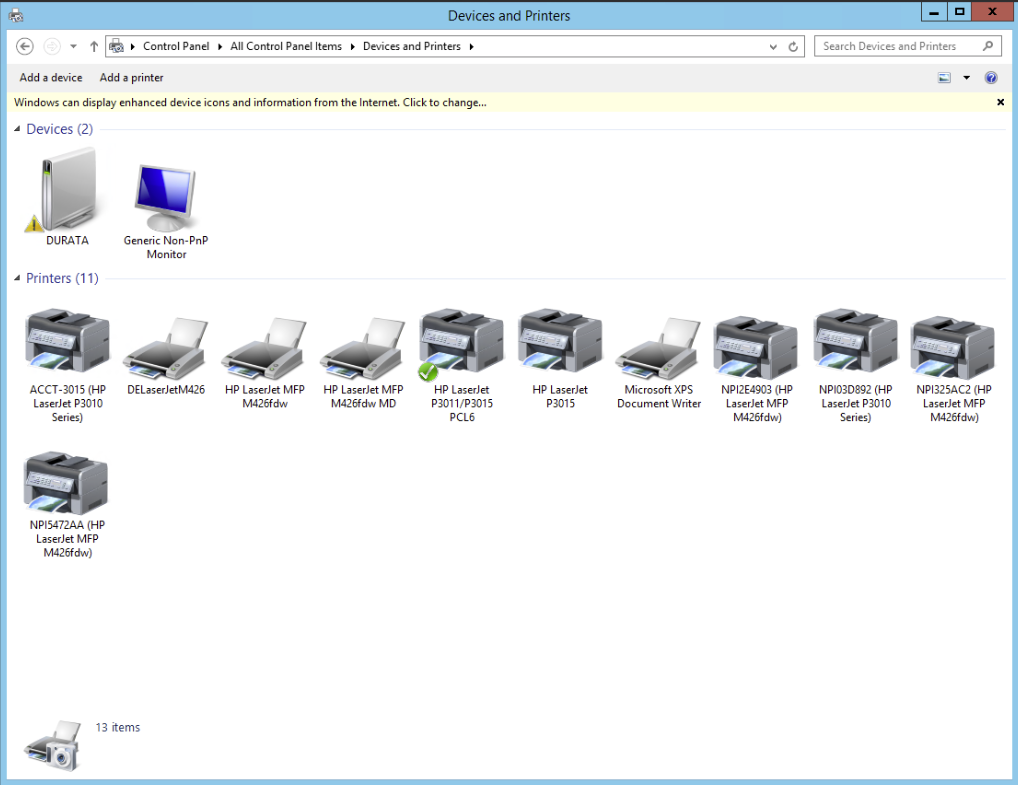Click Add a device
Viewport: 1018px width, 785px height.
click(x=51, y=78)
